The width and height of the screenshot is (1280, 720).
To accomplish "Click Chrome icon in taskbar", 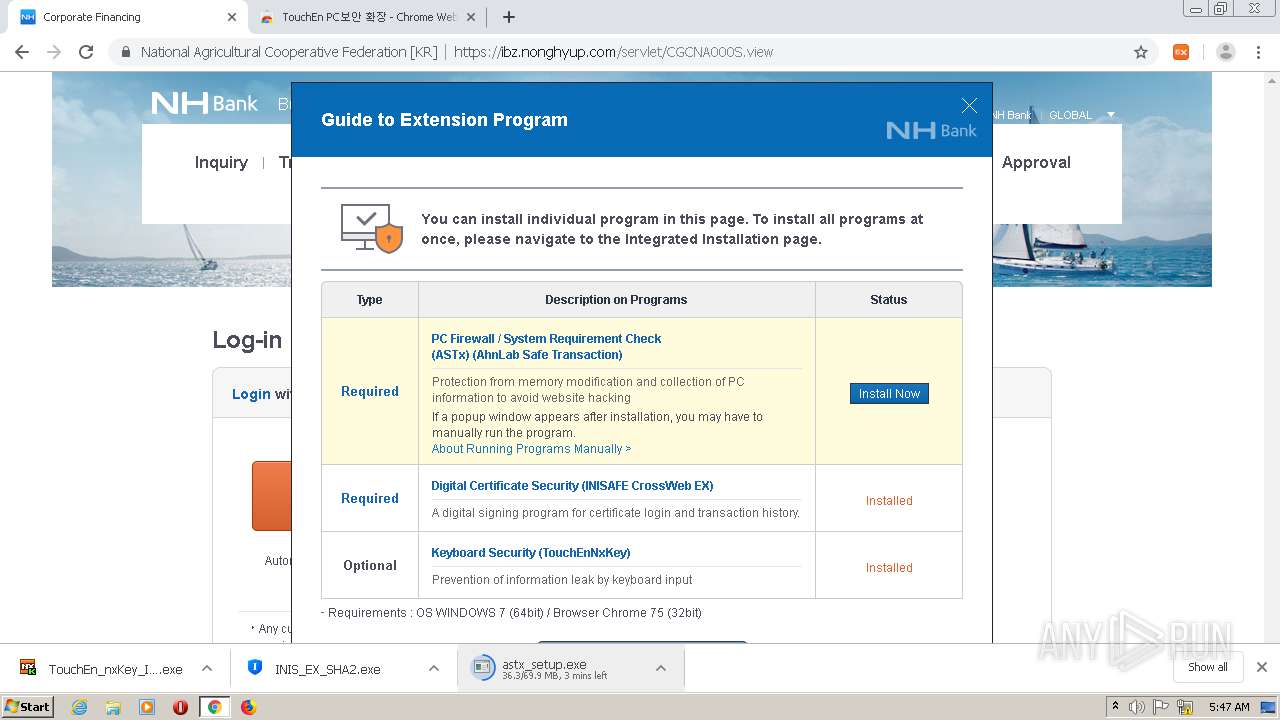I will click(x=214, y=707).
